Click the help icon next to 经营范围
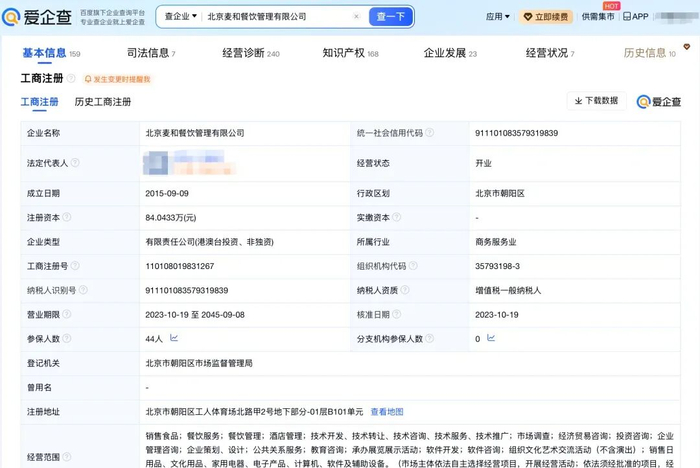Screen dimensions: 700x468 67,456
